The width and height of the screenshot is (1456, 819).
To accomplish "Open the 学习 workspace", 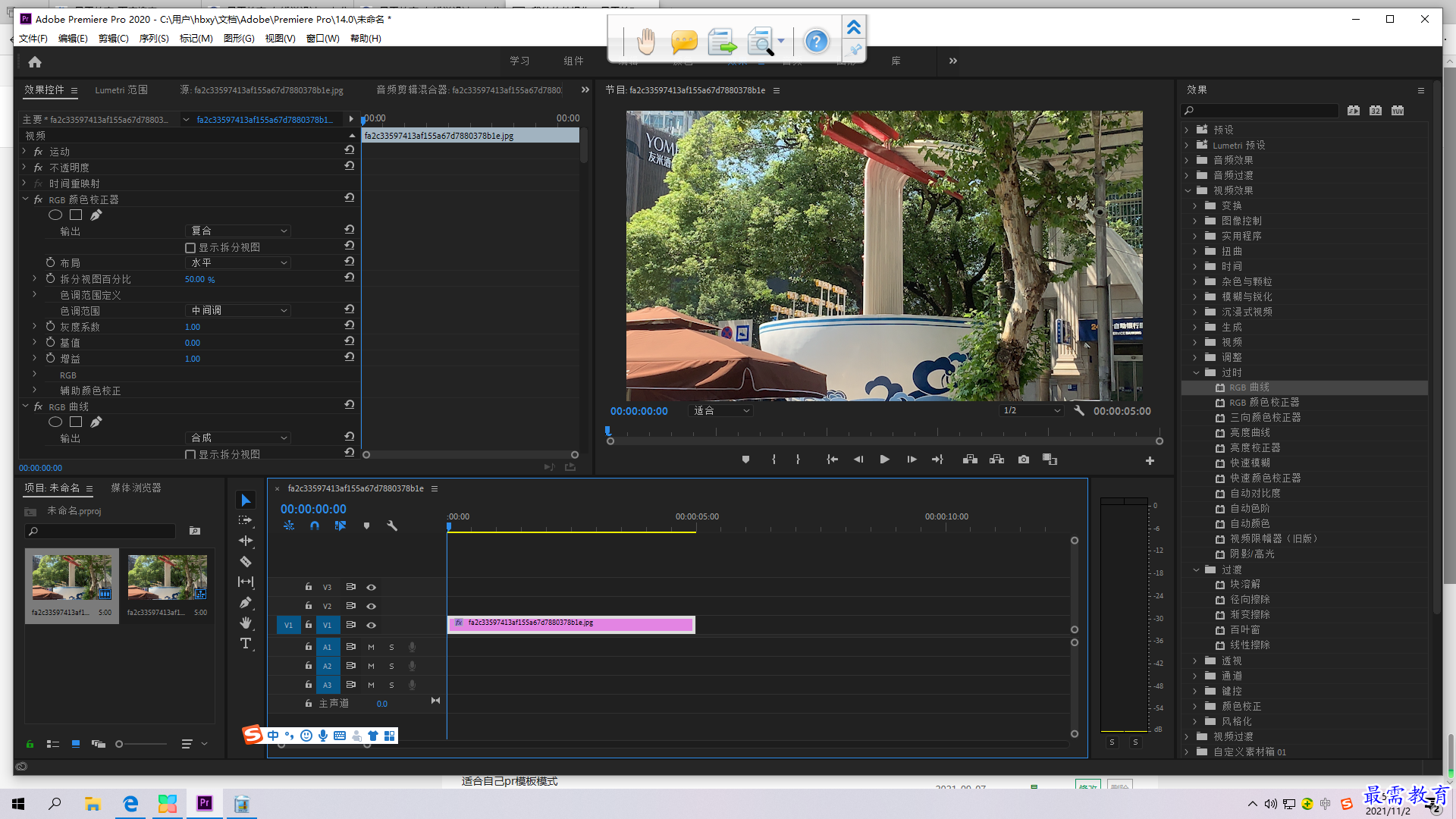I will click(519, 61).
